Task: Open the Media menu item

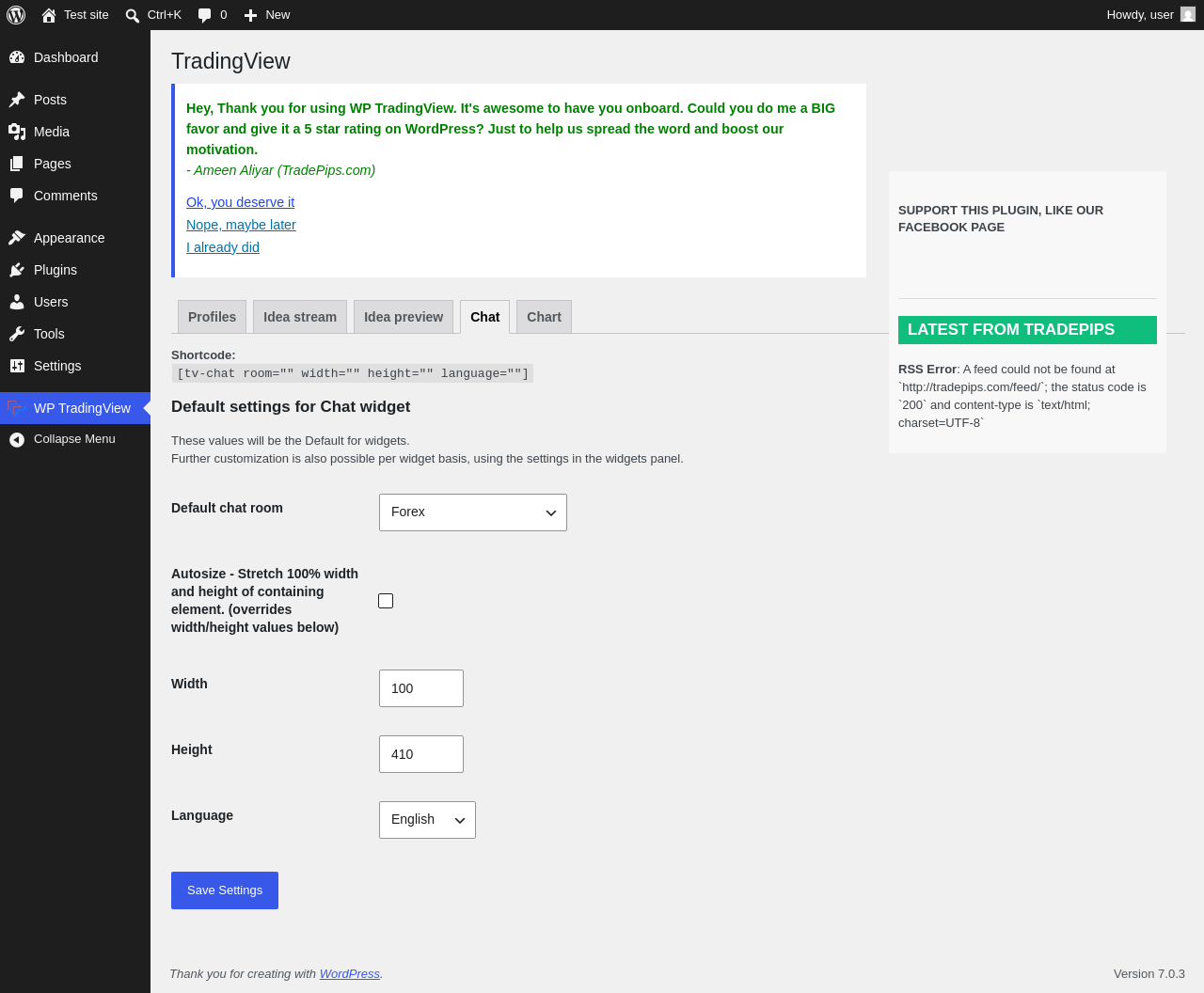Action: 75,132
